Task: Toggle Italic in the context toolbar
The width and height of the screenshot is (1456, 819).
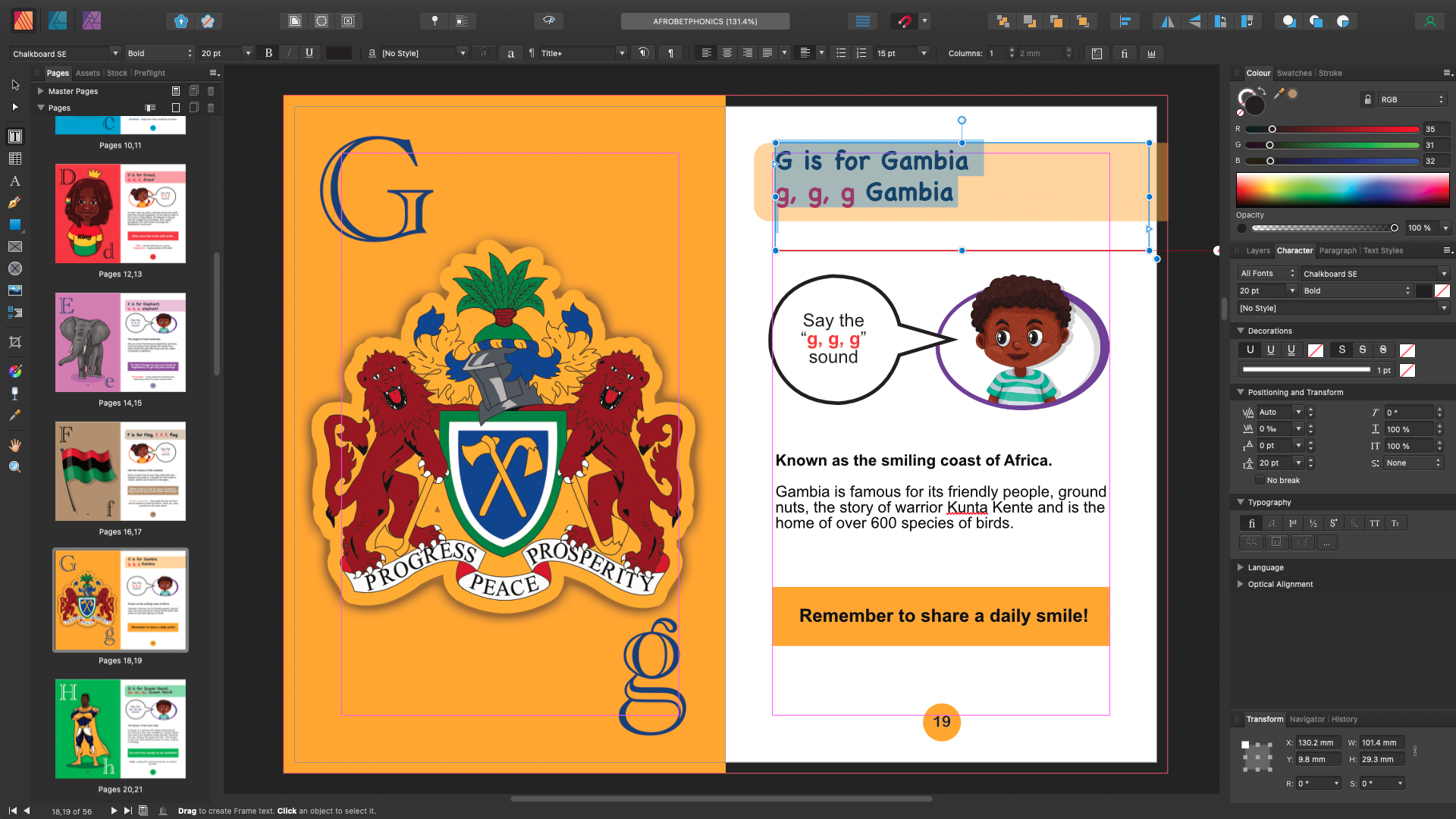Action: coord(289,53)
